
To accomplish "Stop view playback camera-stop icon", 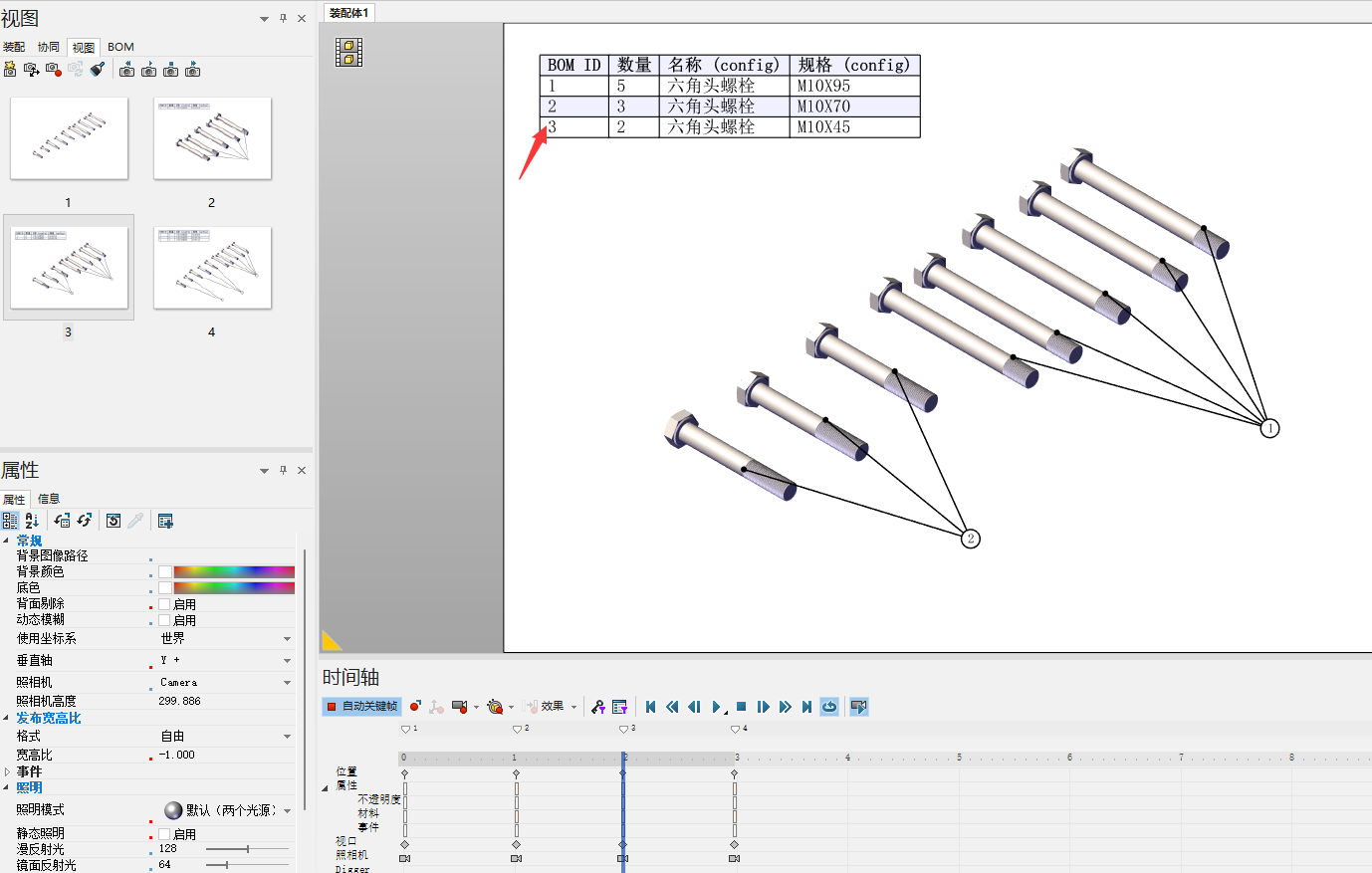I will click(x=171, y=70).
